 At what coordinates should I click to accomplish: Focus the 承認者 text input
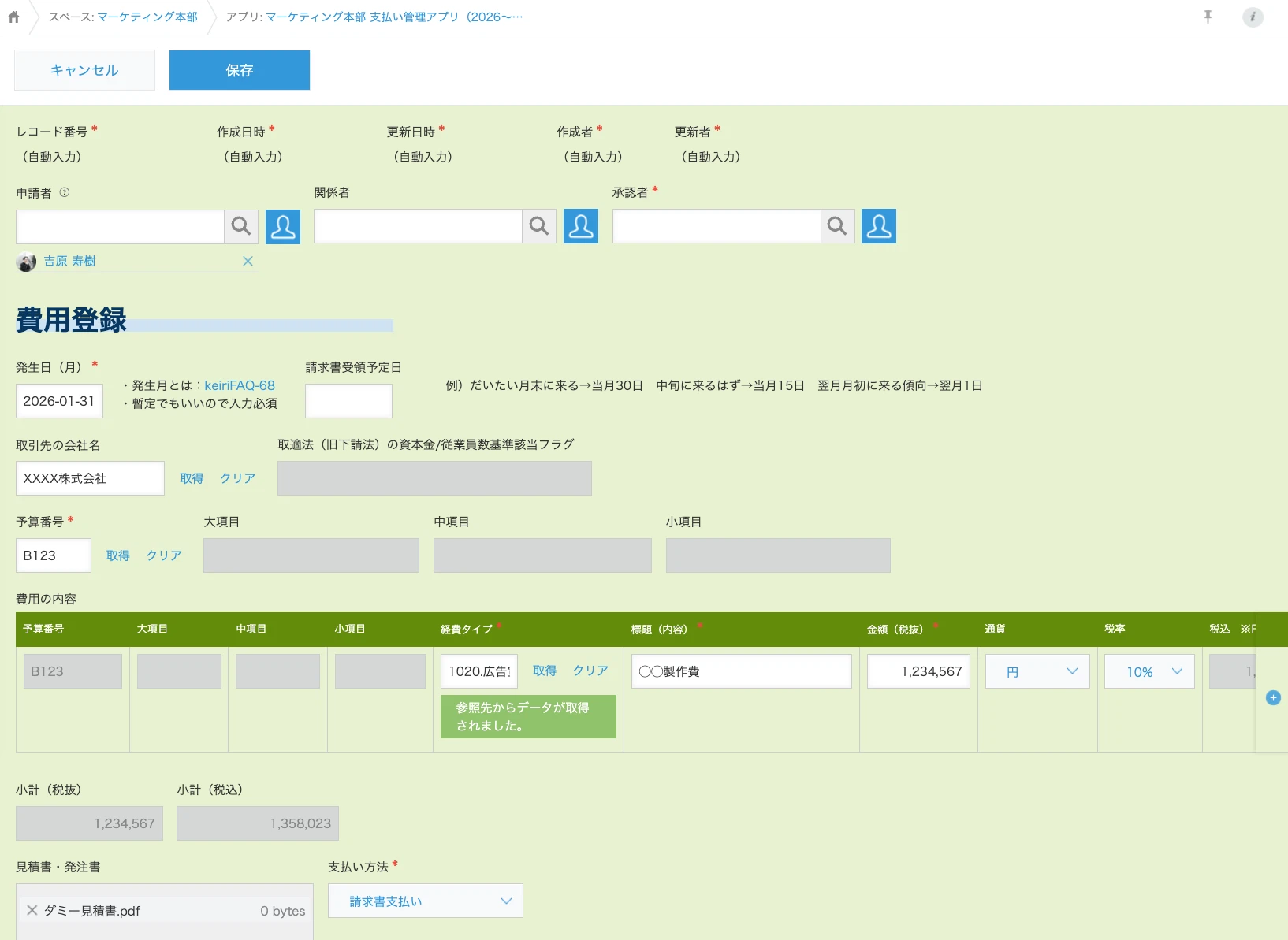(x=717, y=226)
